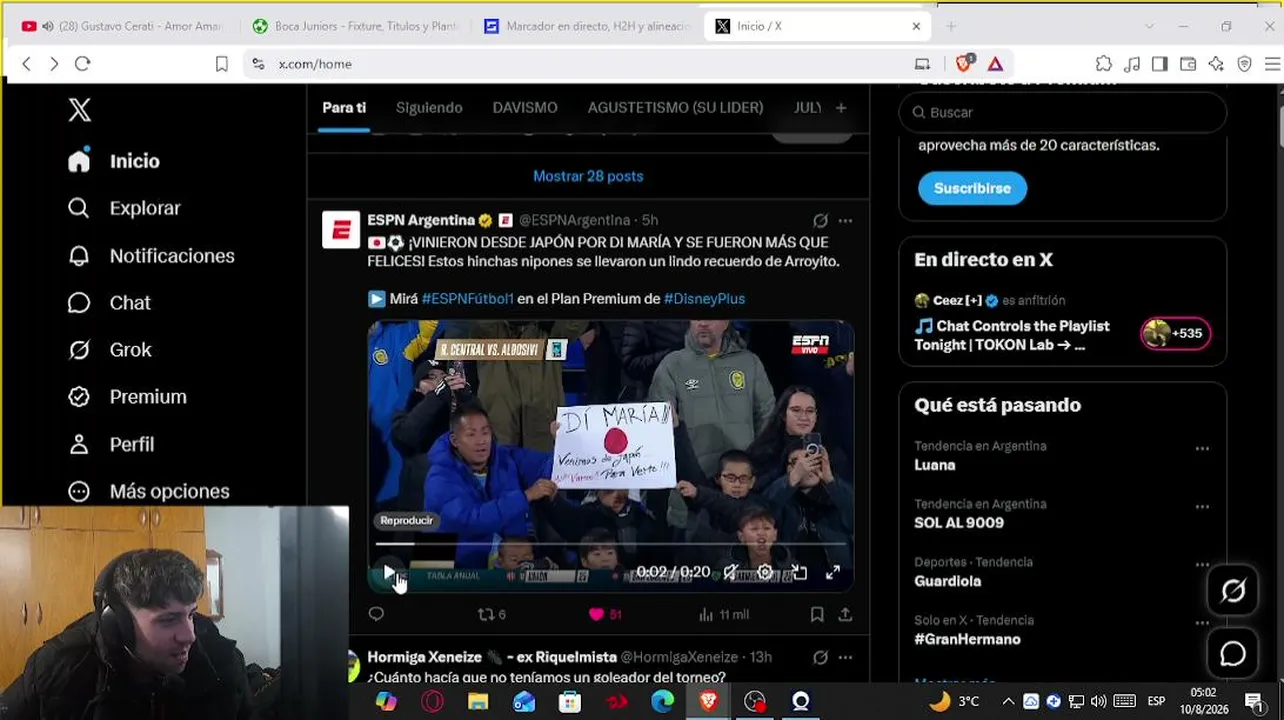
Task: Share the ESPN Argentina post
Action: (845, 614)
